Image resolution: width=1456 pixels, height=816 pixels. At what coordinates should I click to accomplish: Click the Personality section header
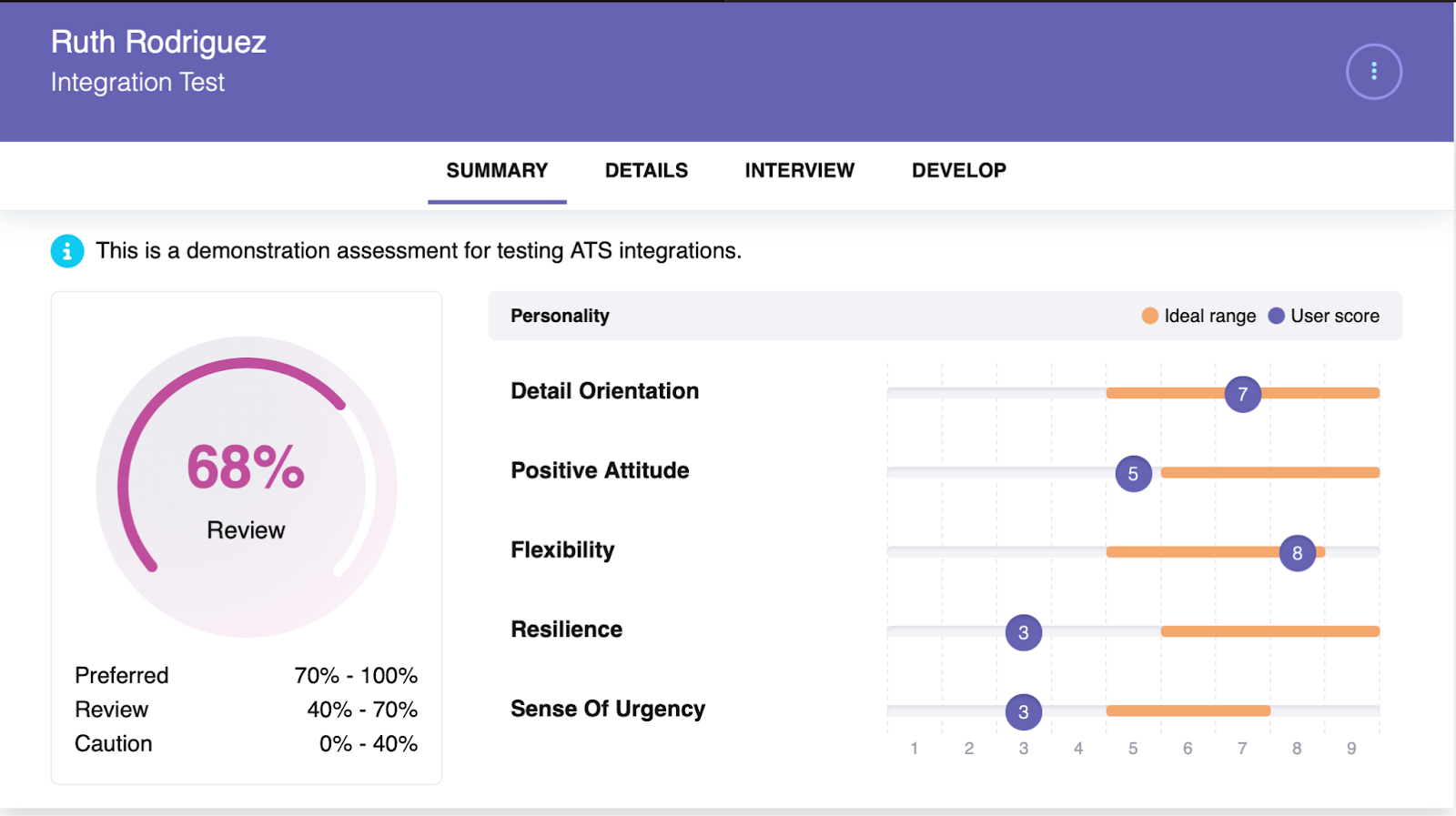[560, 316]
